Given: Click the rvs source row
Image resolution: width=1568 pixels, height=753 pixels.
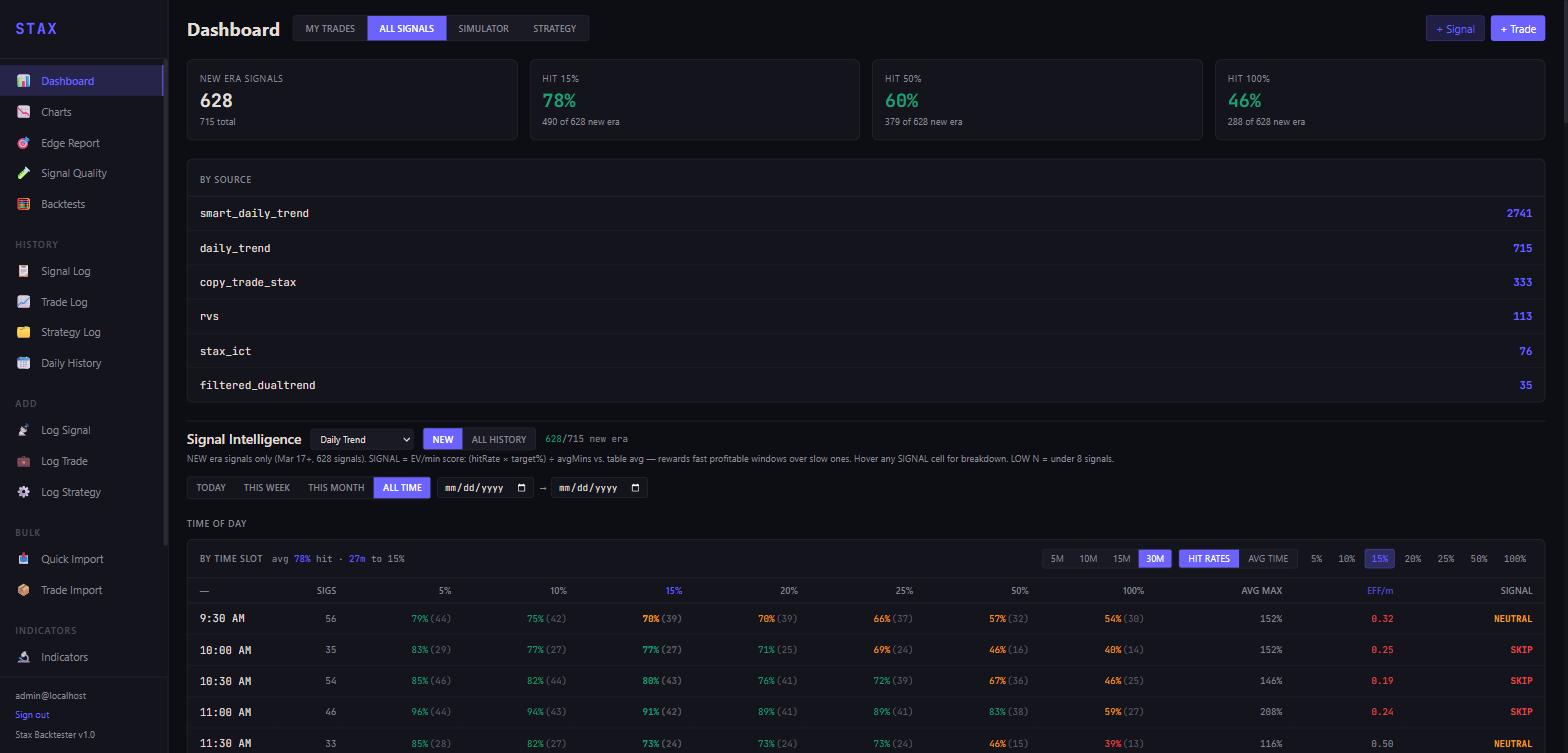Looking at the screenshot, I should point(866,316).
